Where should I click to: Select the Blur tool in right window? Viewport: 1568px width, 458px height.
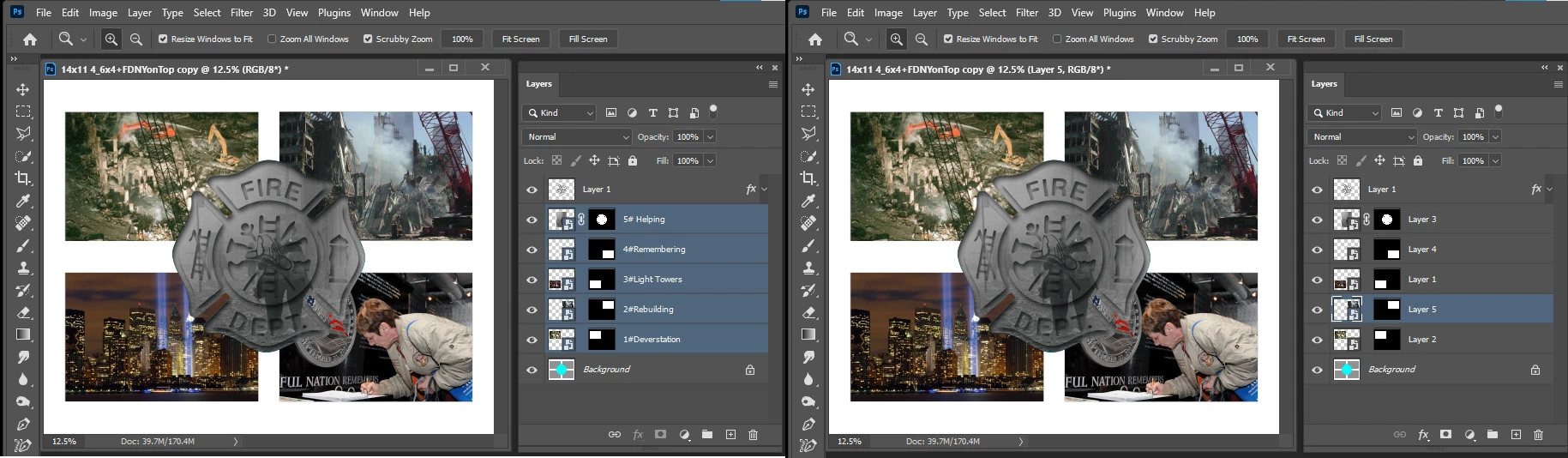(808, 379)
